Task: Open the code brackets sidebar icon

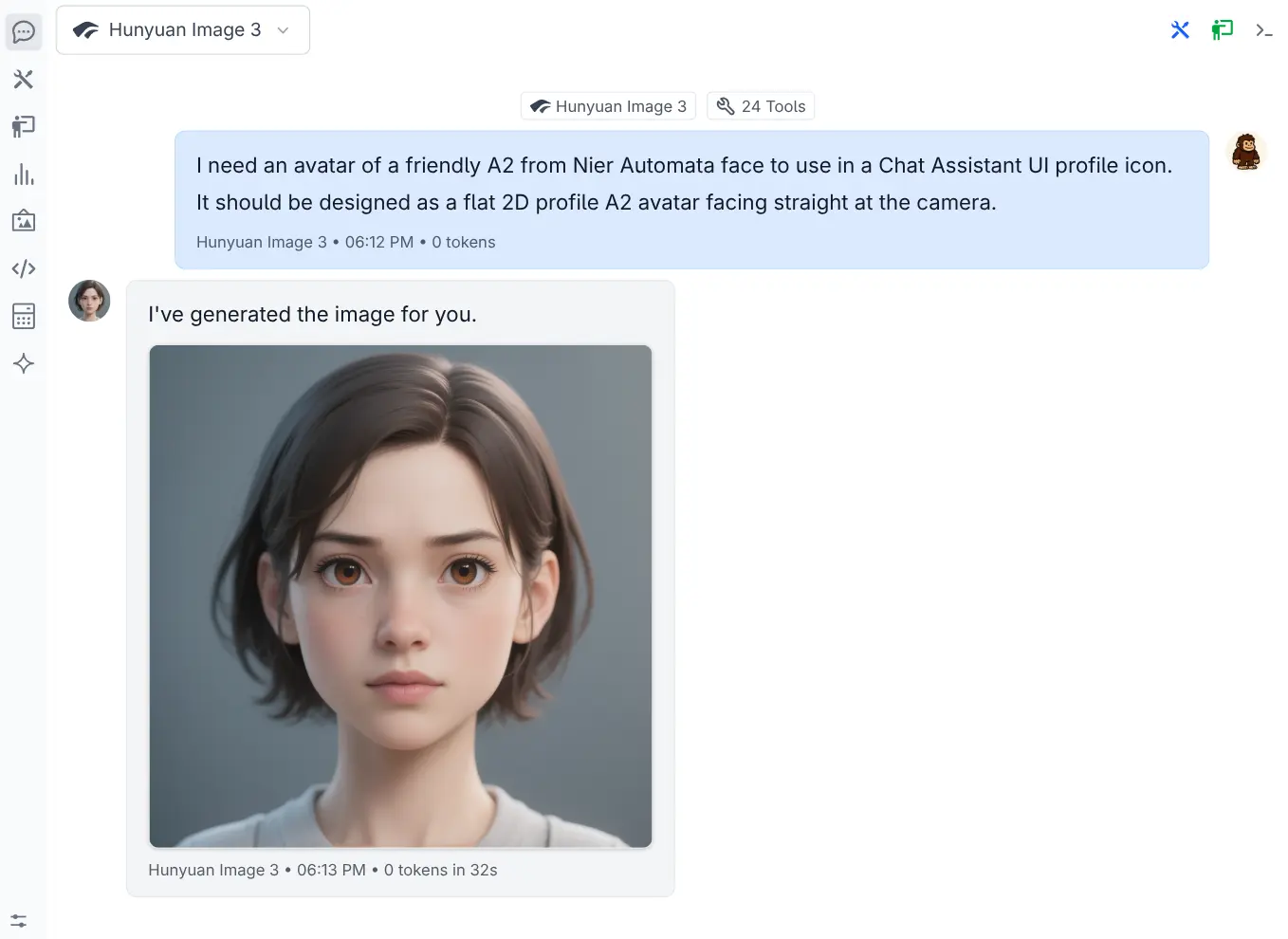Action: 24,268
